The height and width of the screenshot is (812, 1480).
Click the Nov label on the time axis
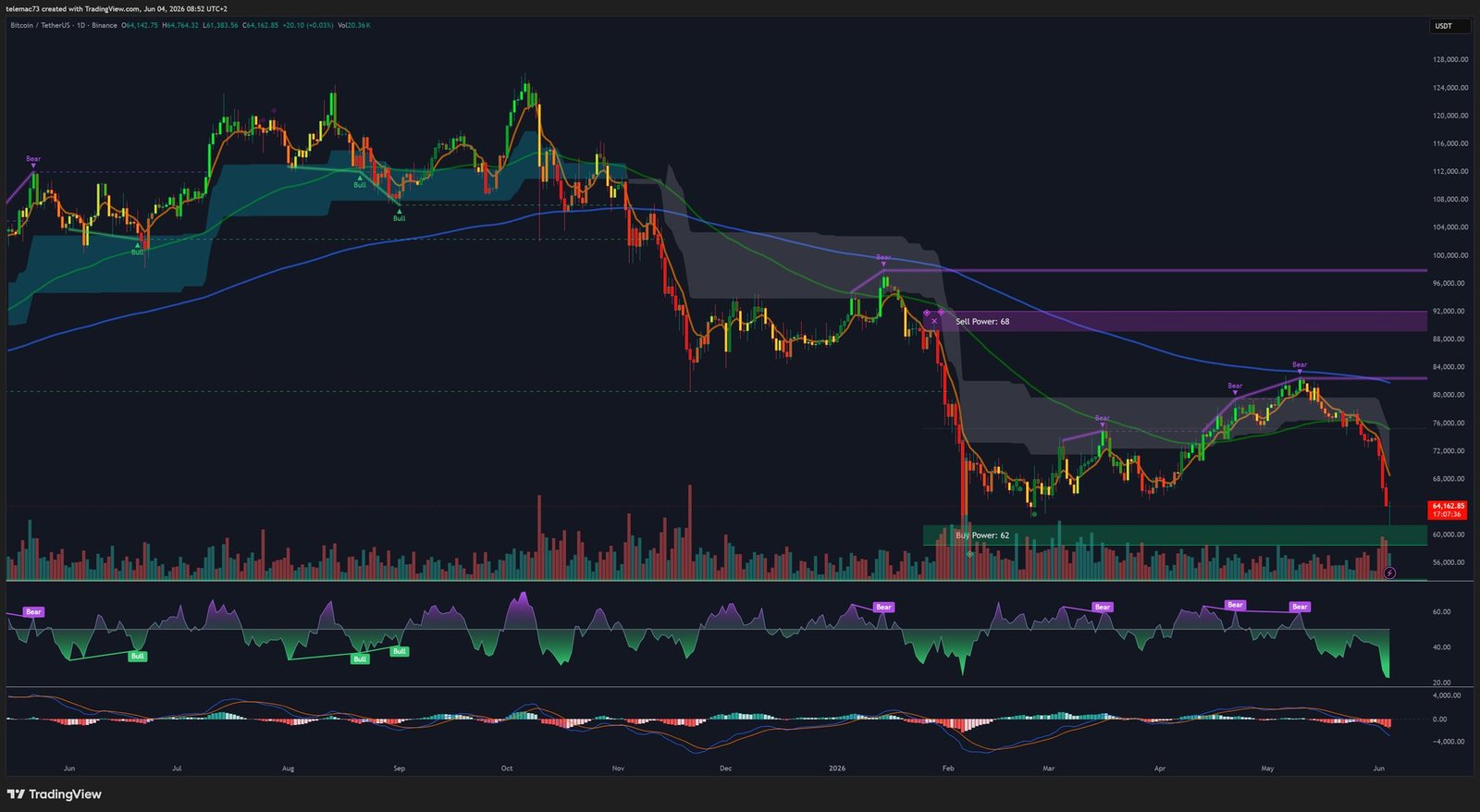(618, 769)
